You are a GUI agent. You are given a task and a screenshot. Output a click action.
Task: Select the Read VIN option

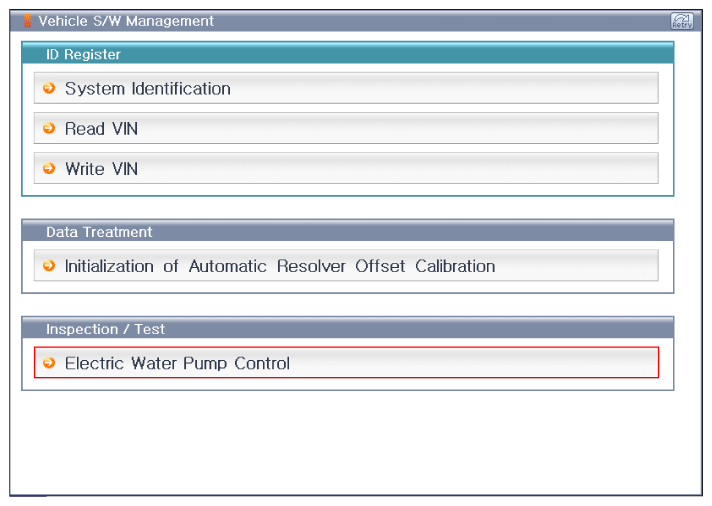pos(346,129)
